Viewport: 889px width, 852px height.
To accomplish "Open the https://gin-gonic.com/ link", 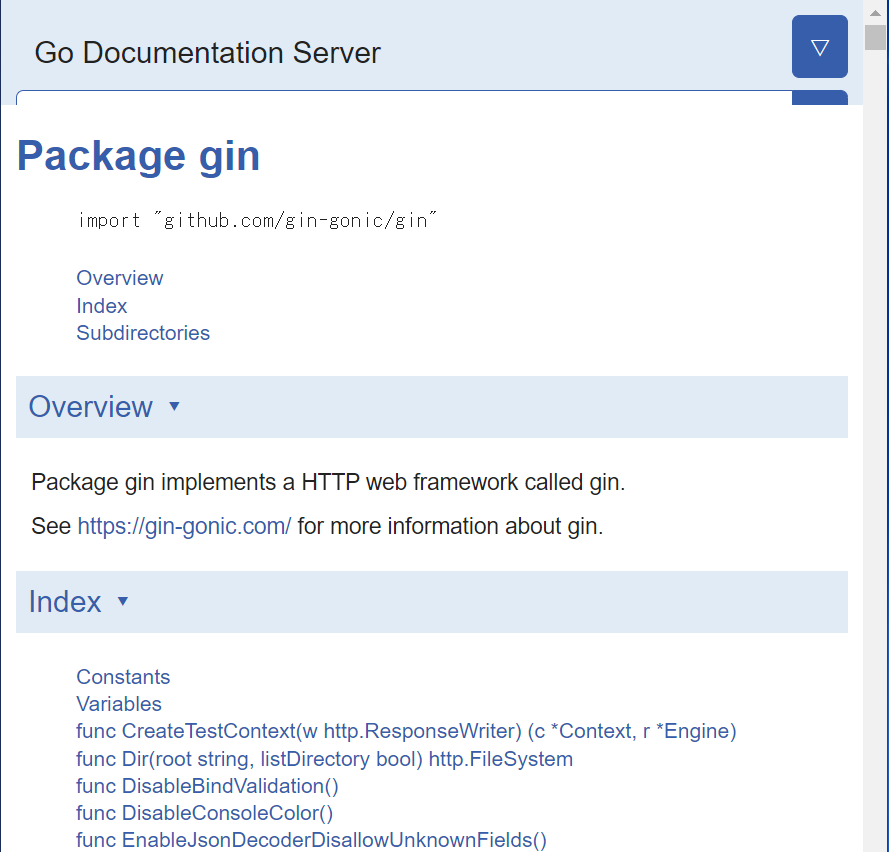I will click(184, 526).
